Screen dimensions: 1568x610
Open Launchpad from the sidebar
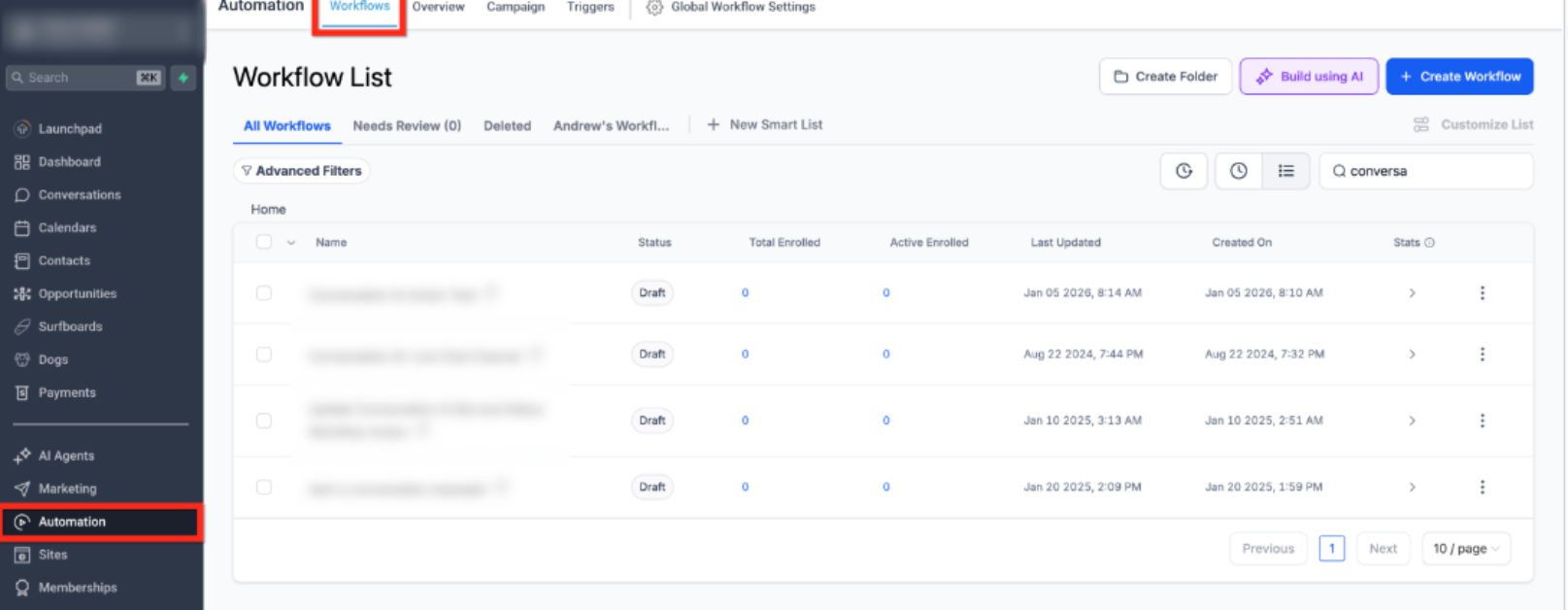tap(58, 128)
